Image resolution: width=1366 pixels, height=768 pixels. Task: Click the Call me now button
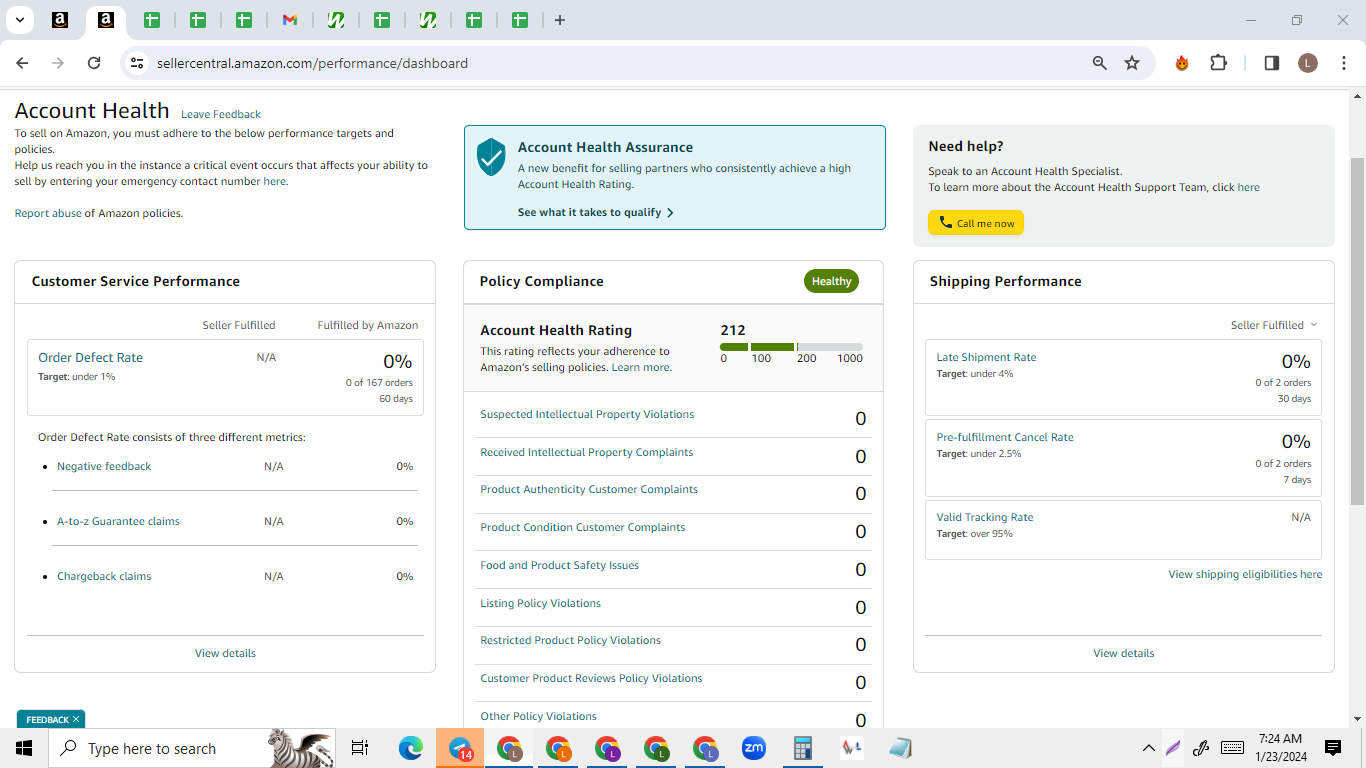click(x=976, y=223)
